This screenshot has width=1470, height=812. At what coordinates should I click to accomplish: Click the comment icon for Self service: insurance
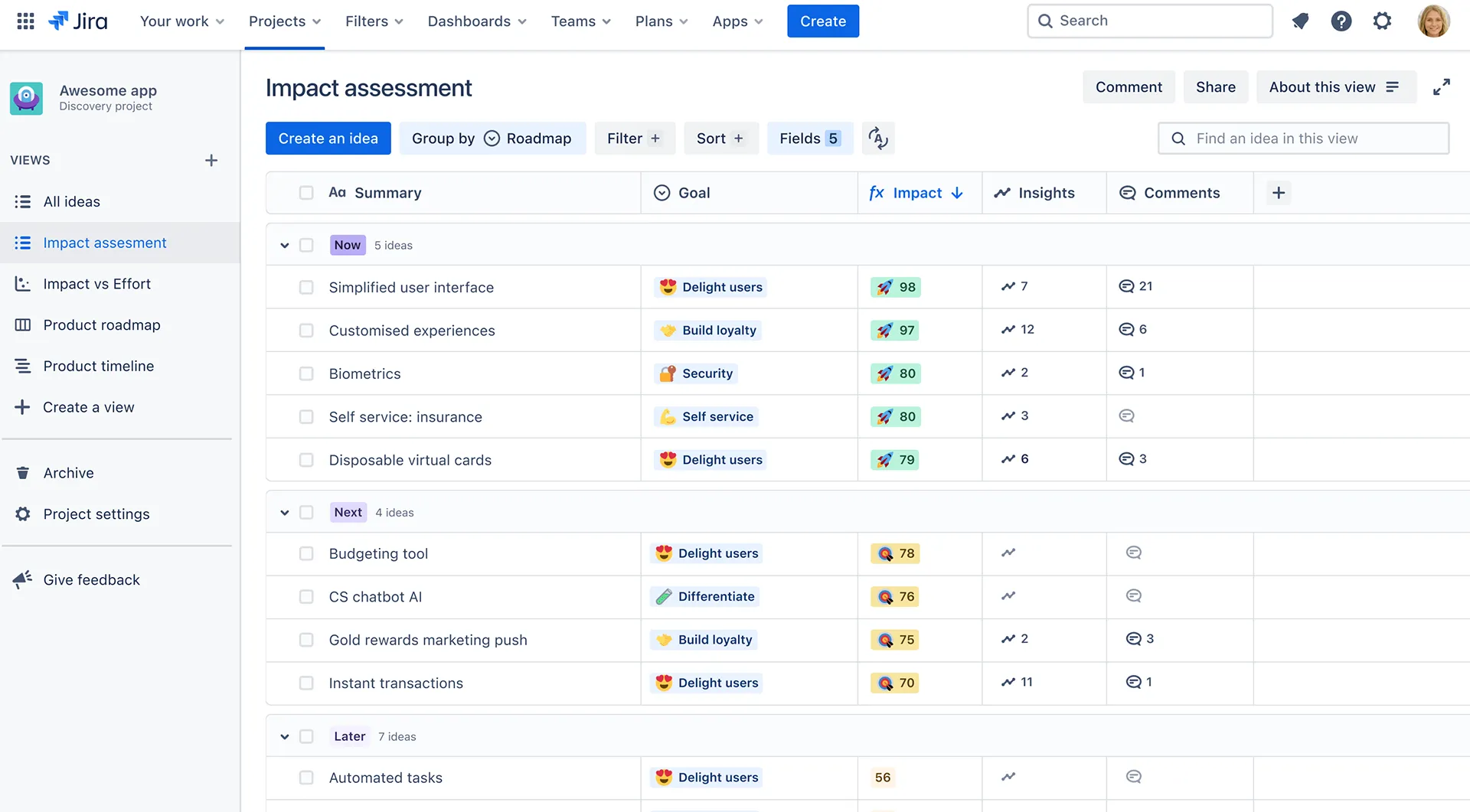(1126, 416)
